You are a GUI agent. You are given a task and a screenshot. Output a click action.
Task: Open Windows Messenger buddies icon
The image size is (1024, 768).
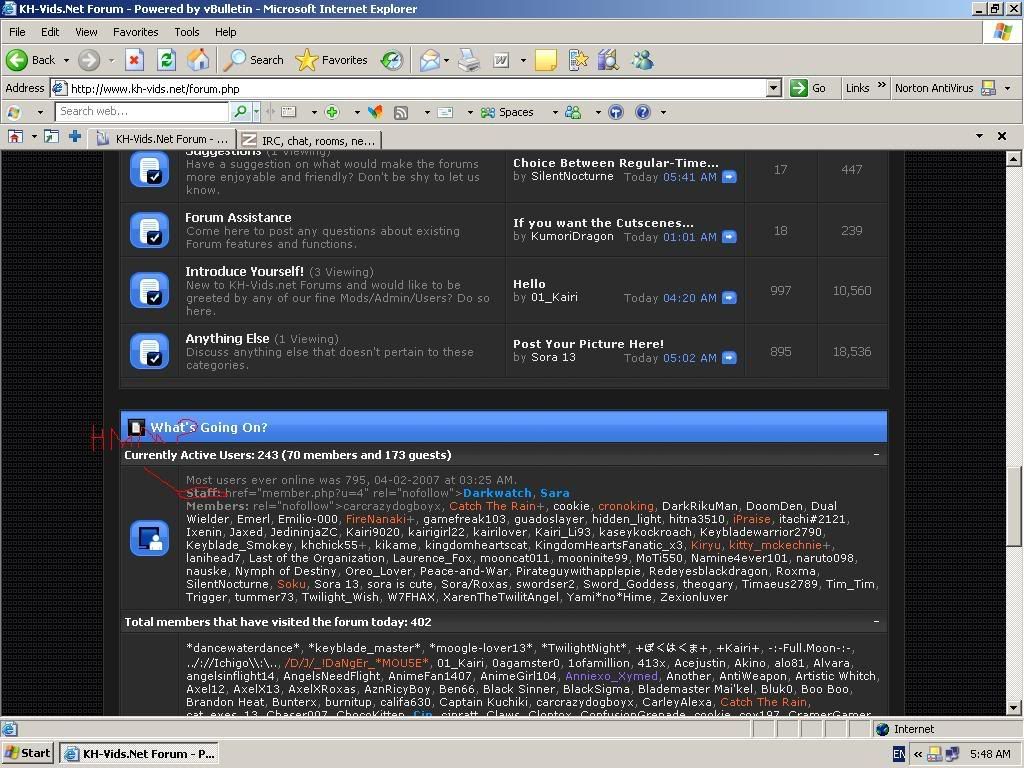coord(642,60)
